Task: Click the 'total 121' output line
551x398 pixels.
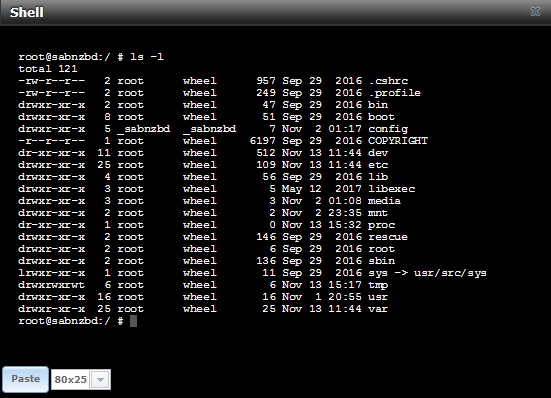Action: (x=48, y=69)
